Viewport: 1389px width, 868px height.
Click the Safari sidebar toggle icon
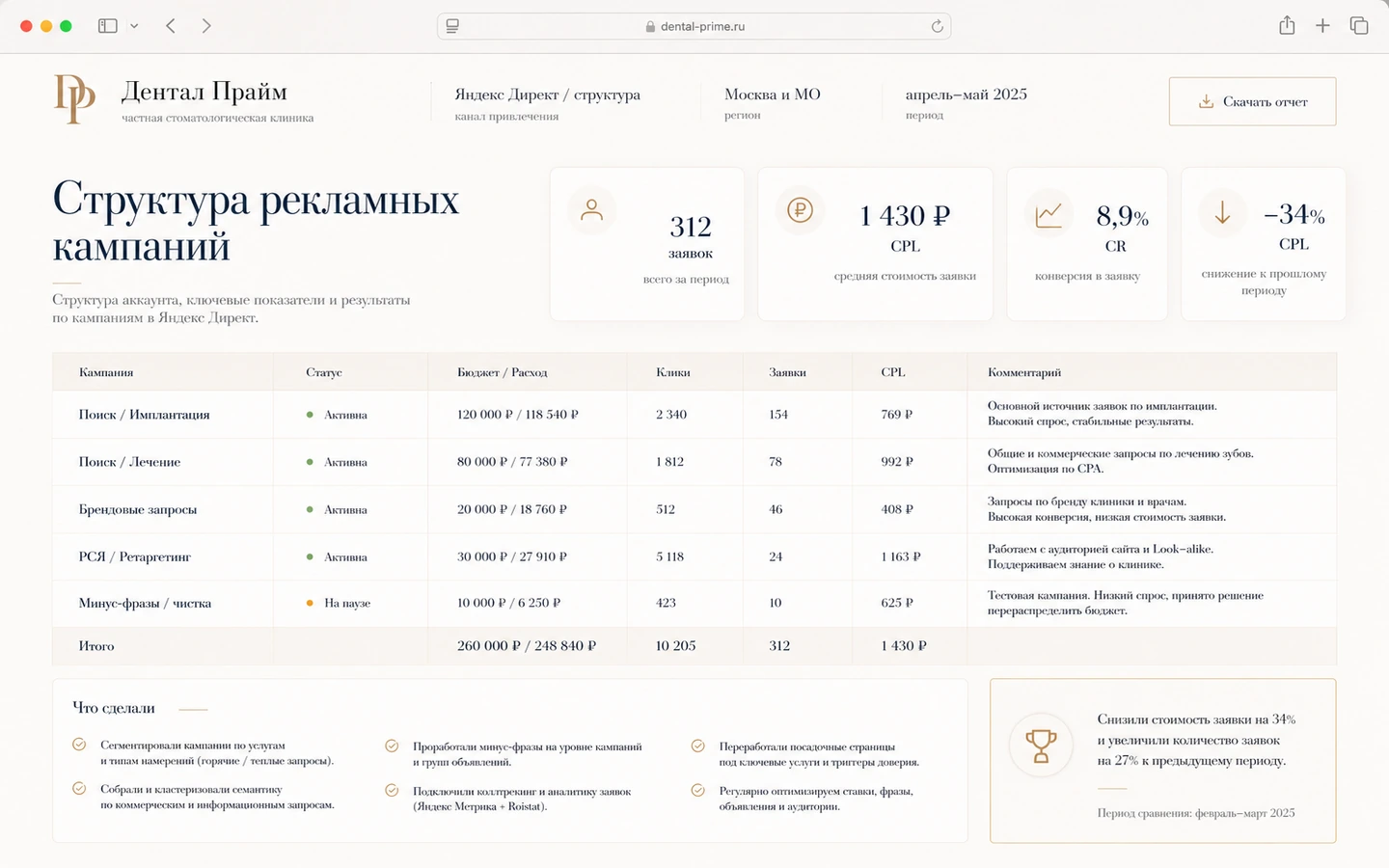(x=108, y=26)
